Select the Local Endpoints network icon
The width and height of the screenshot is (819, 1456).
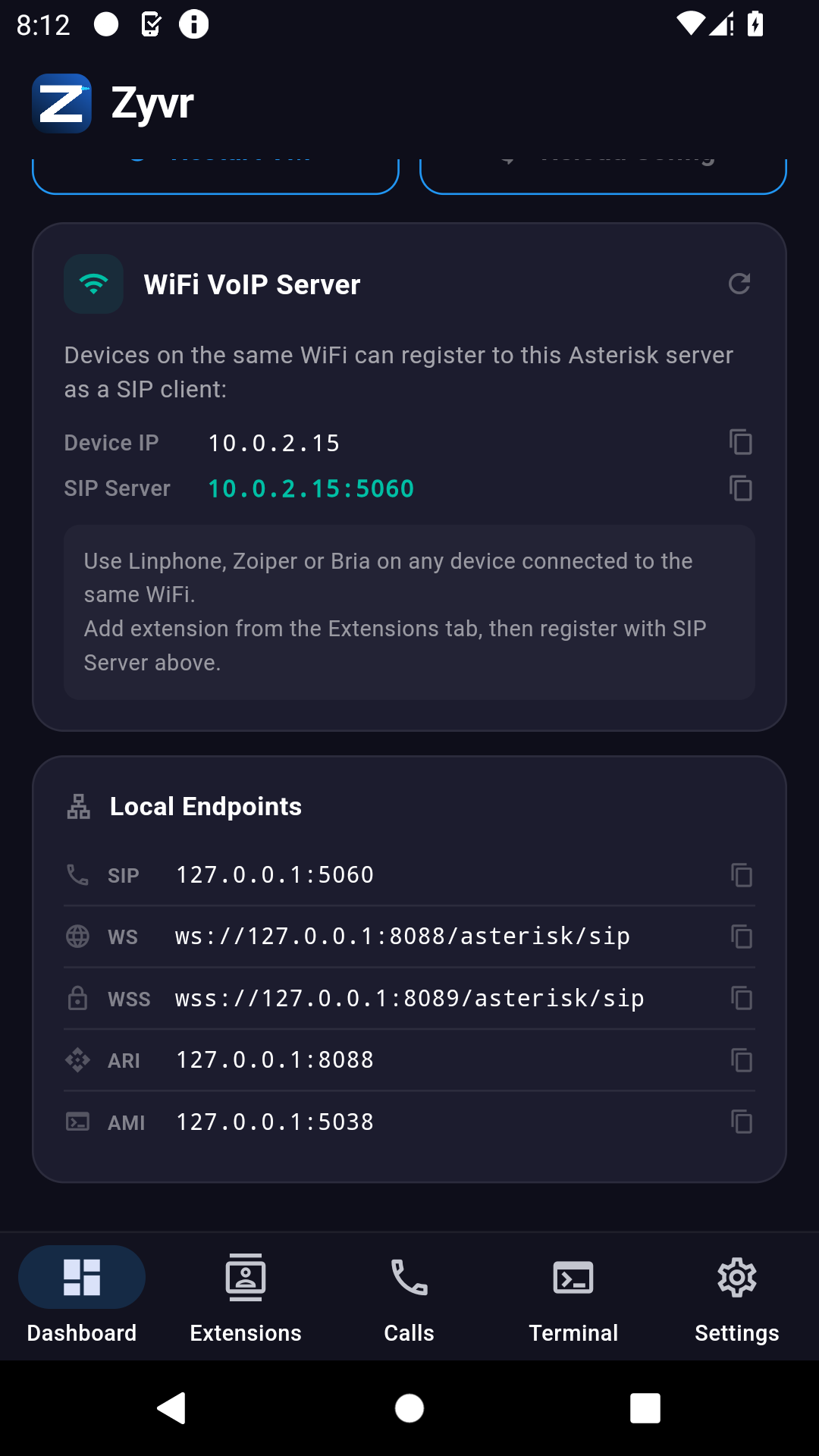[78, 806]
